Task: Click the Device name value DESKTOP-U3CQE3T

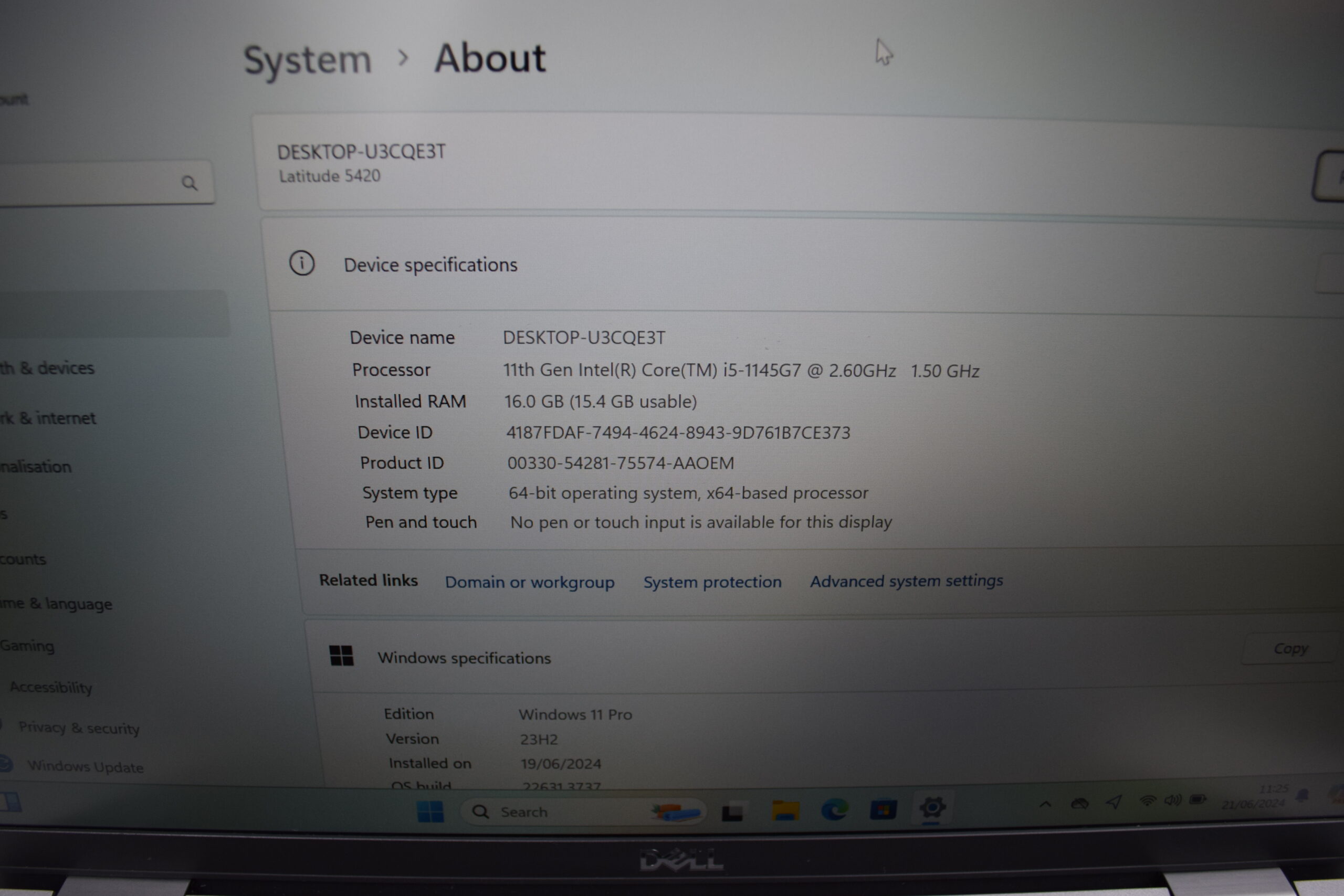Action: click(584, 338)
